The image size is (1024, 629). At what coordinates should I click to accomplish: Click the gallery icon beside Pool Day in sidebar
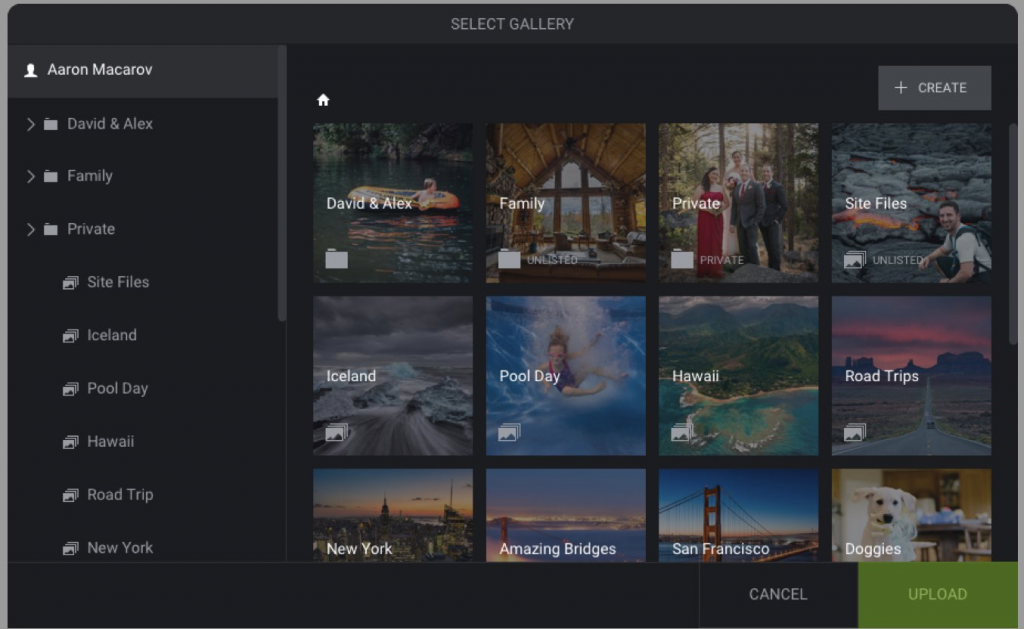pyautogui.click(x=71, y=389)
